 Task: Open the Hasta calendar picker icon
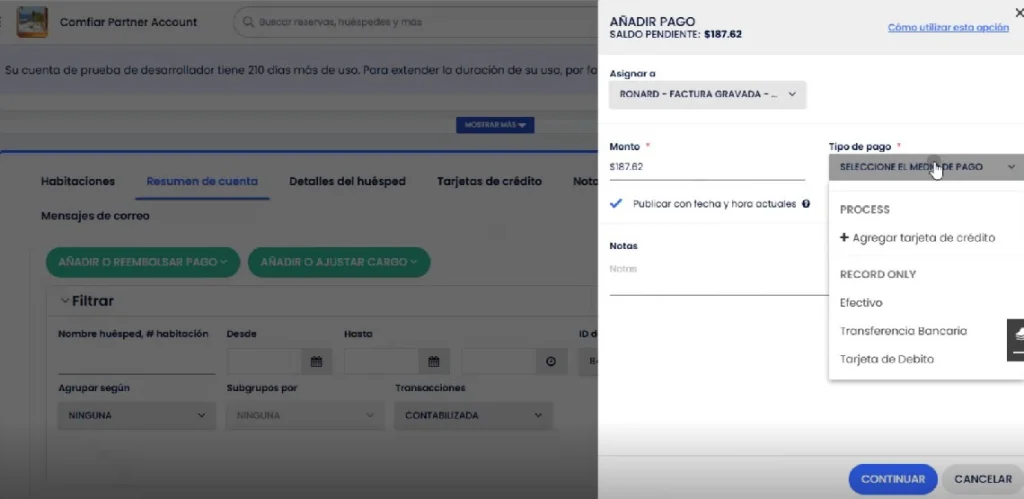point(433,361)
